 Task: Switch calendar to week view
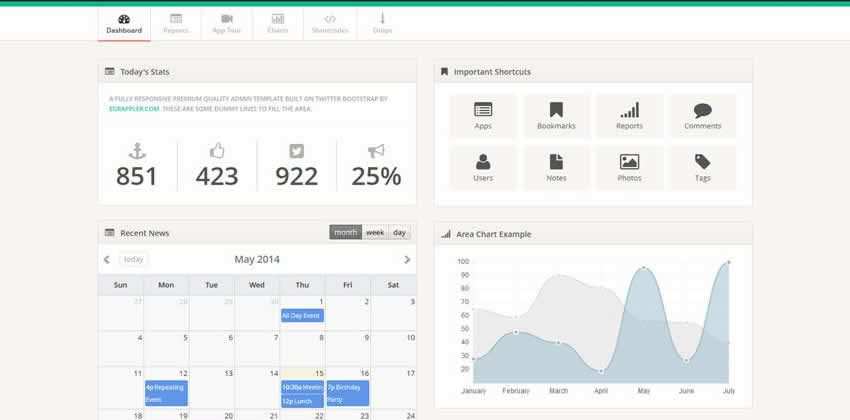tap(375, 232)
